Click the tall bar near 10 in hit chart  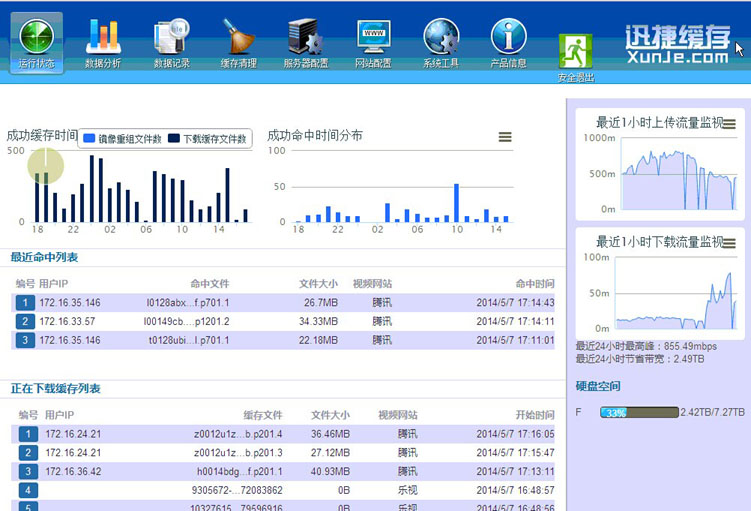pyautogui.click(x=456, y=203)
